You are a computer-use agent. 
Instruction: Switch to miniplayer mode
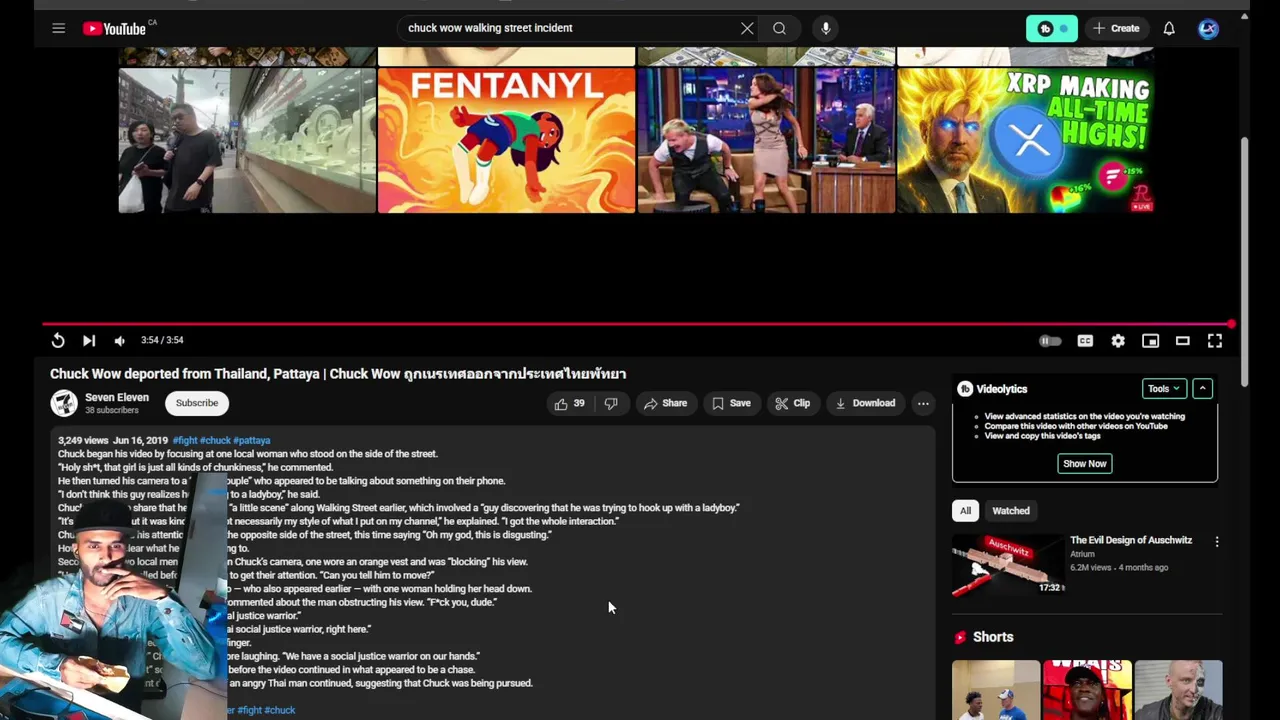1150,341
